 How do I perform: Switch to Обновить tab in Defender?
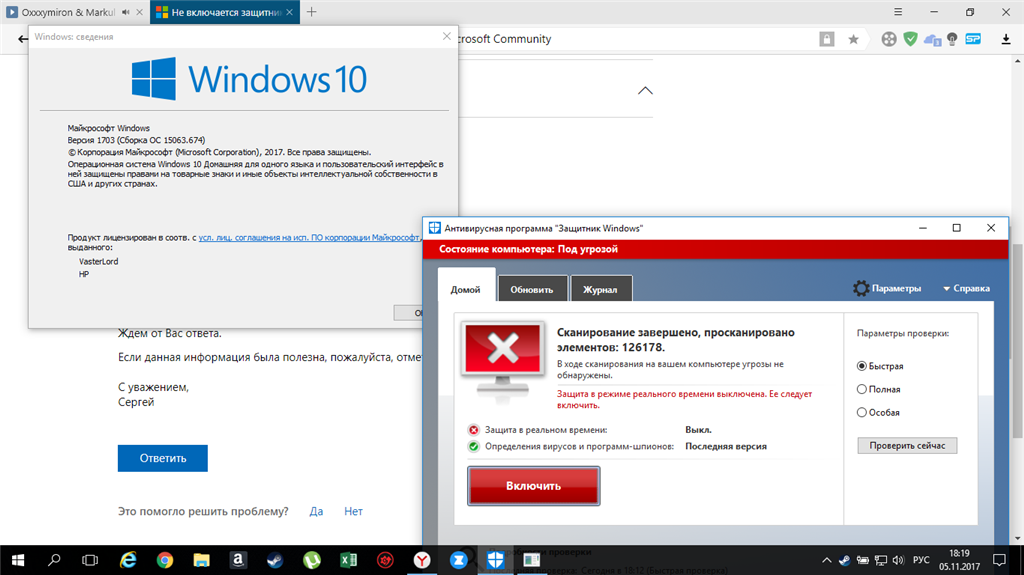coord(532,289)
